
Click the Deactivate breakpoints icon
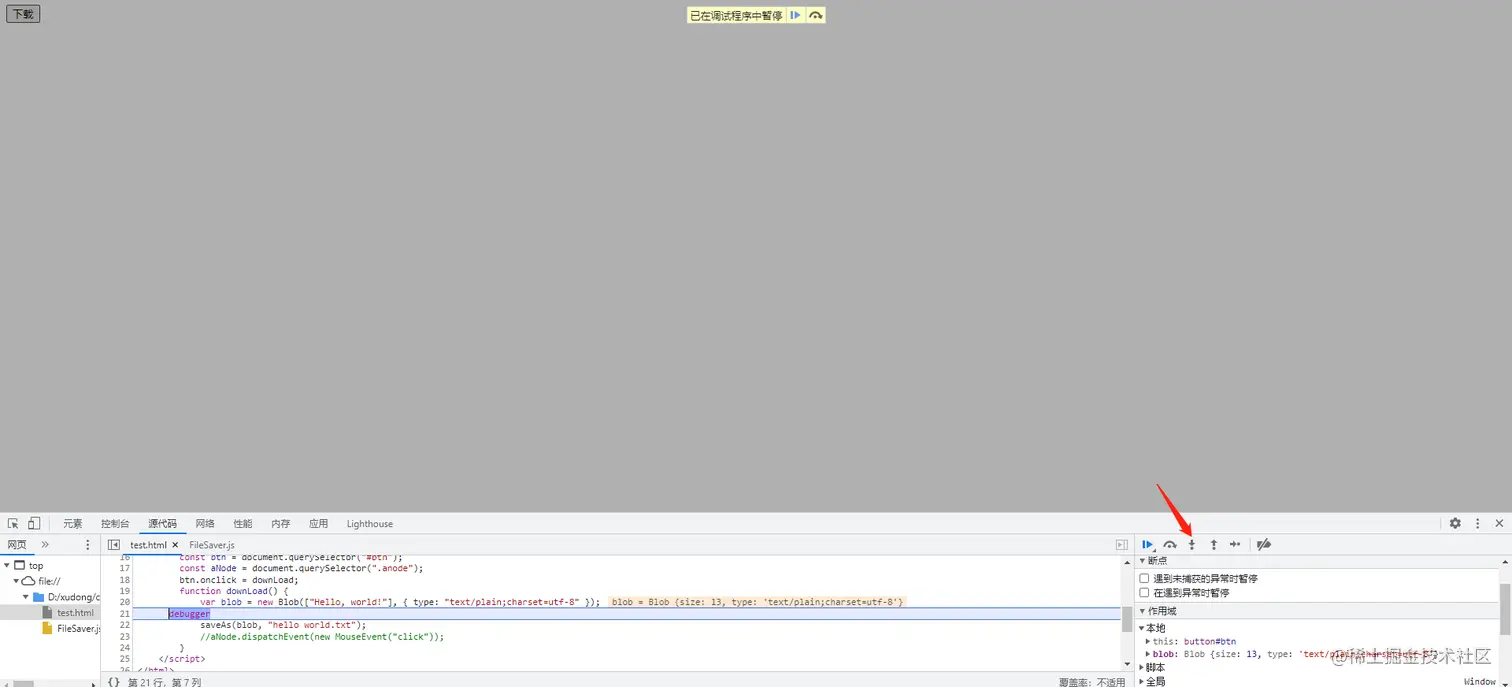pyautogui.click(x=1263, y=544)
